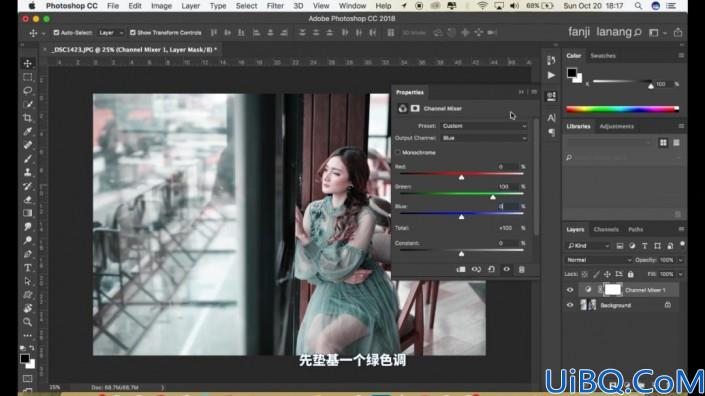This screenshot has height=396, width=705.
Task: Hide the Channel Mixer 1 layer
Action: 570,290
